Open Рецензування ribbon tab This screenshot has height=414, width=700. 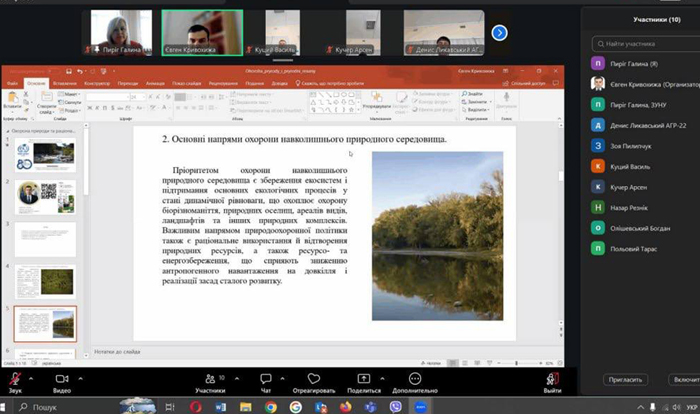coord(223,84)
